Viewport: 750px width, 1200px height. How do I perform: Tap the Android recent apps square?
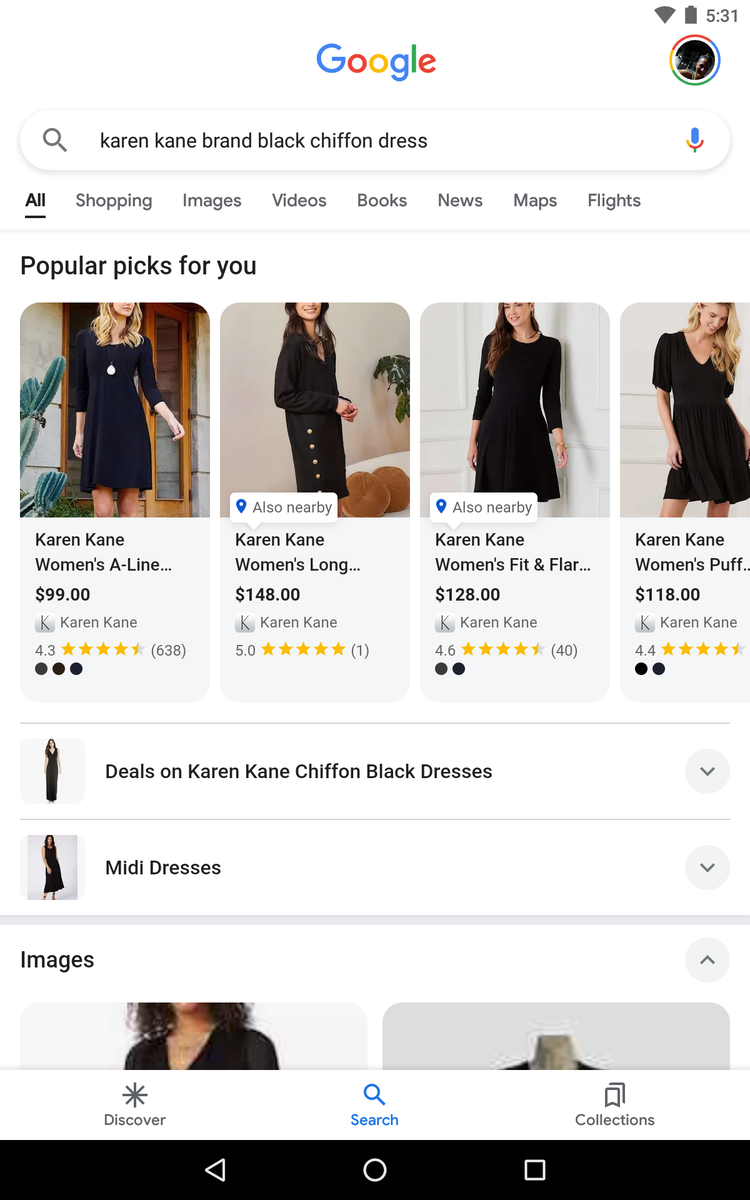(x=535, y=1170)
